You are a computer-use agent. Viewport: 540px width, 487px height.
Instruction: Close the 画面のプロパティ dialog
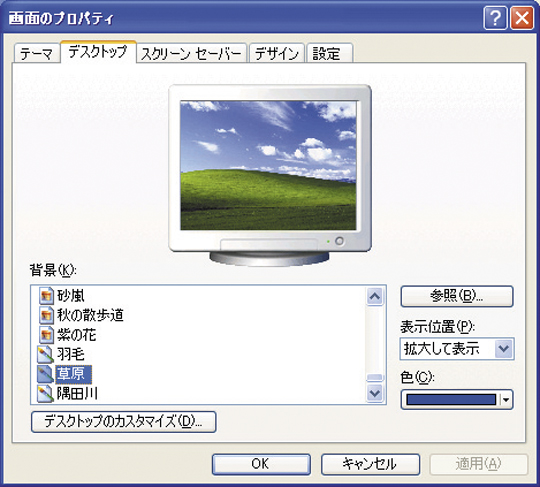[522, 18]
